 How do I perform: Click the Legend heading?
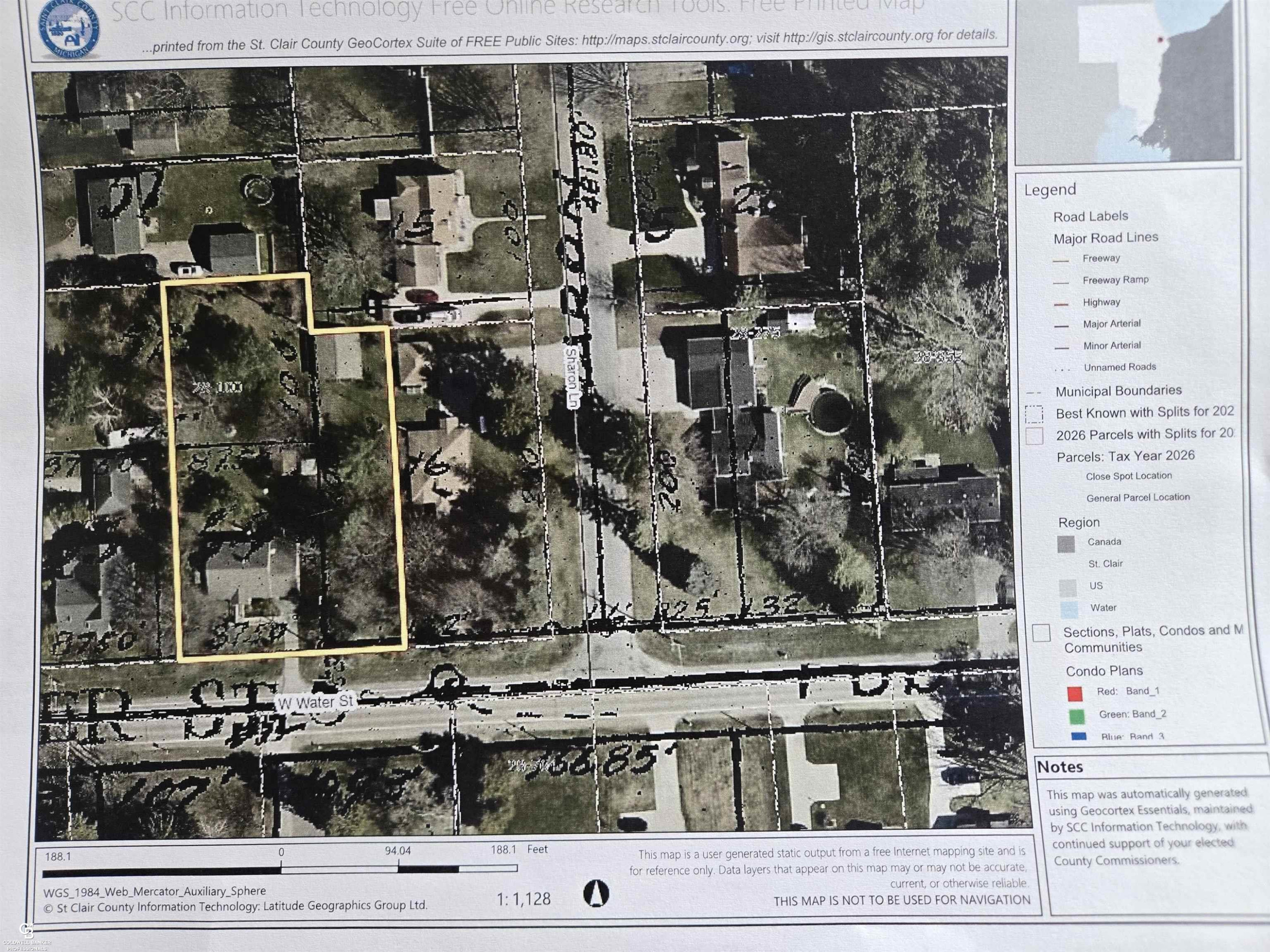[x=1050, y=190]
